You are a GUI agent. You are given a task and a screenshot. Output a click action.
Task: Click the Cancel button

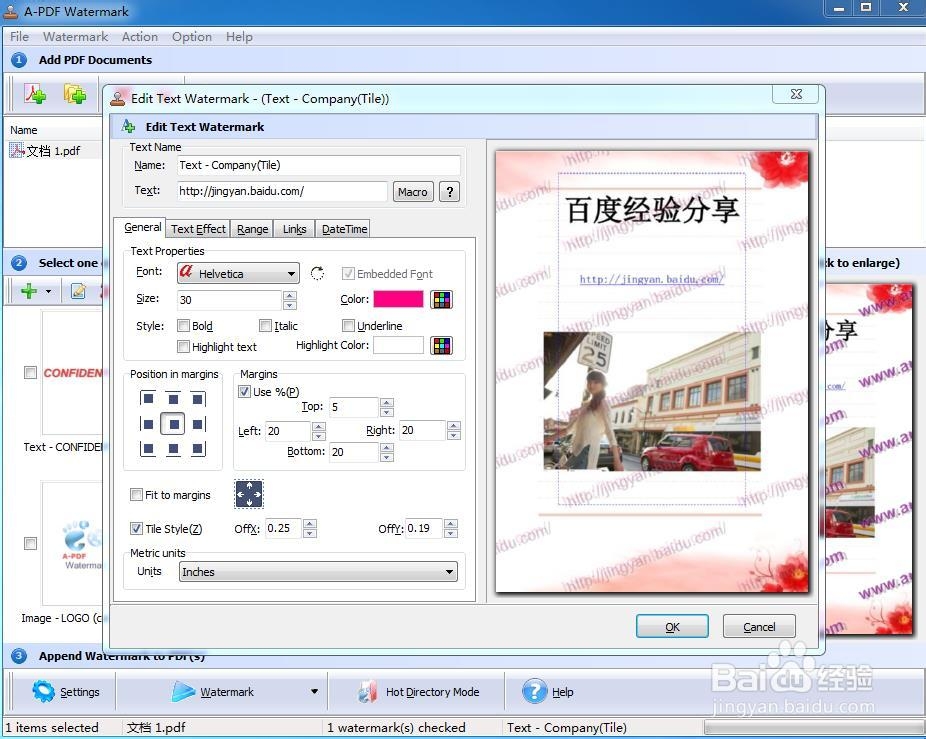pyautogui.click(x=759, y=626)
